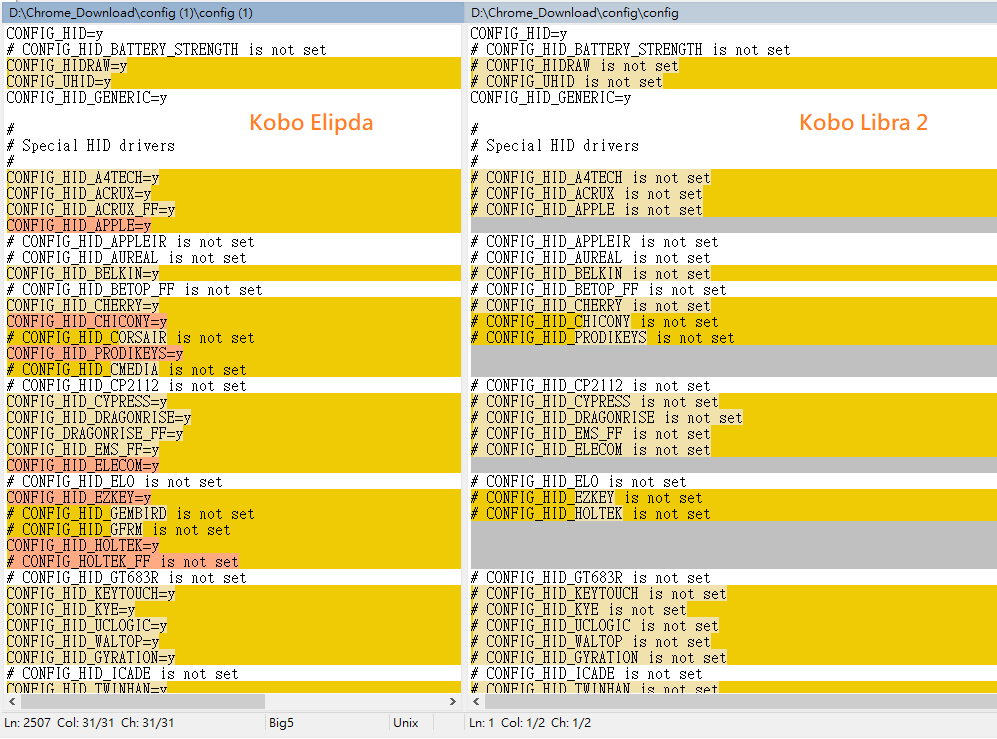Click '# CONFIG_HID_GYRATION is not set'
The height and width of the screenshot is (739, 997).
coord(599,658)
